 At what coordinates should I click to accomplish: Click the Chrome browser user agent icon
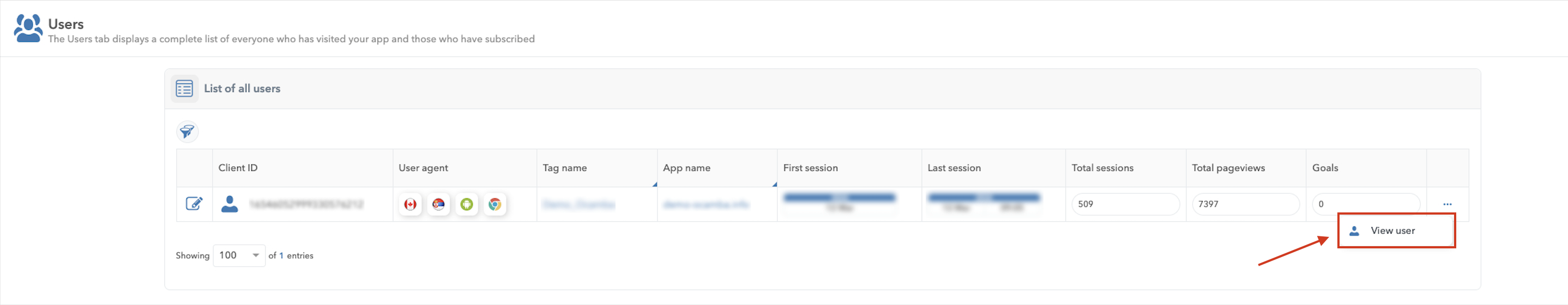tap(495, 204)
